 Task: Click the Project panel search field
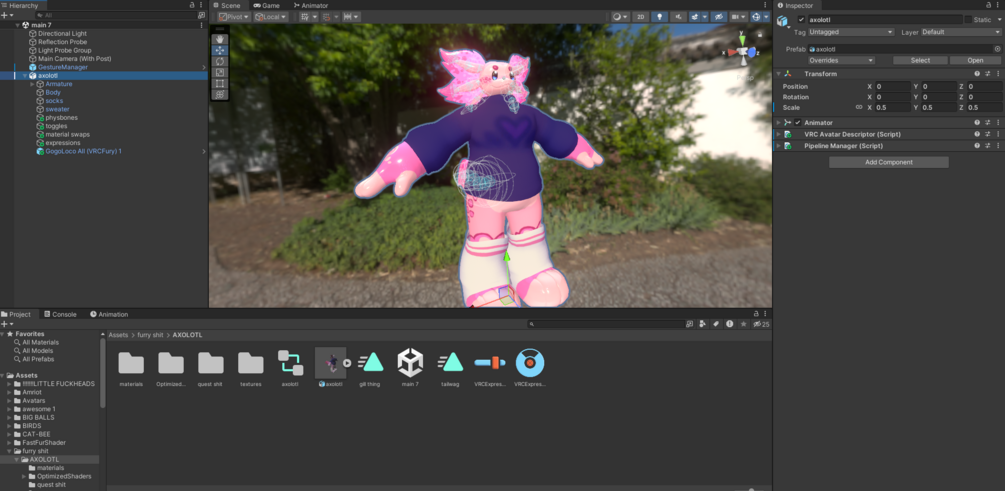[606, 324]
